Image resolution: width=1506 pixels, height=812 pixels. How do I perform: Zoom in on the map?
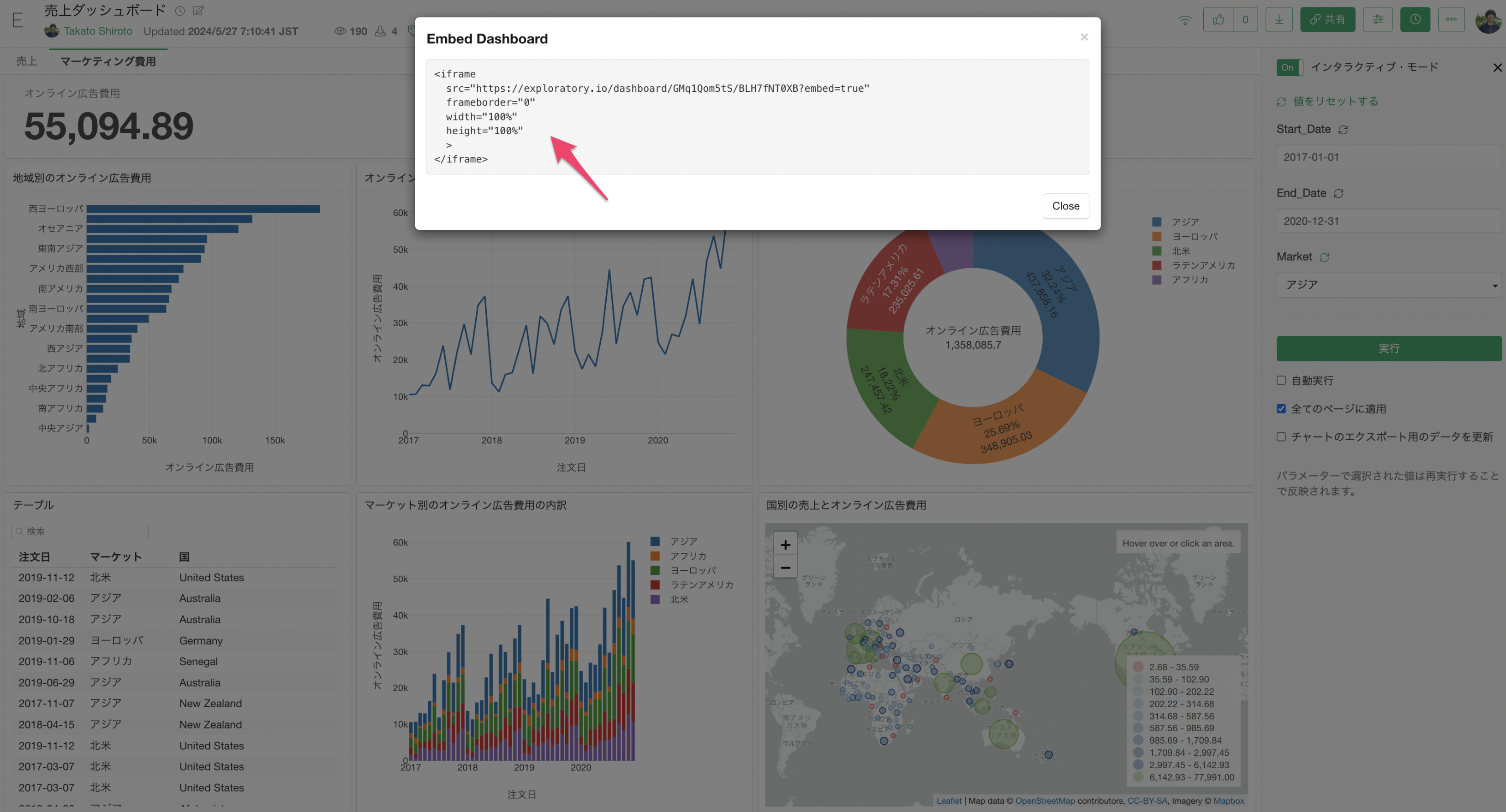coord(785,544)
